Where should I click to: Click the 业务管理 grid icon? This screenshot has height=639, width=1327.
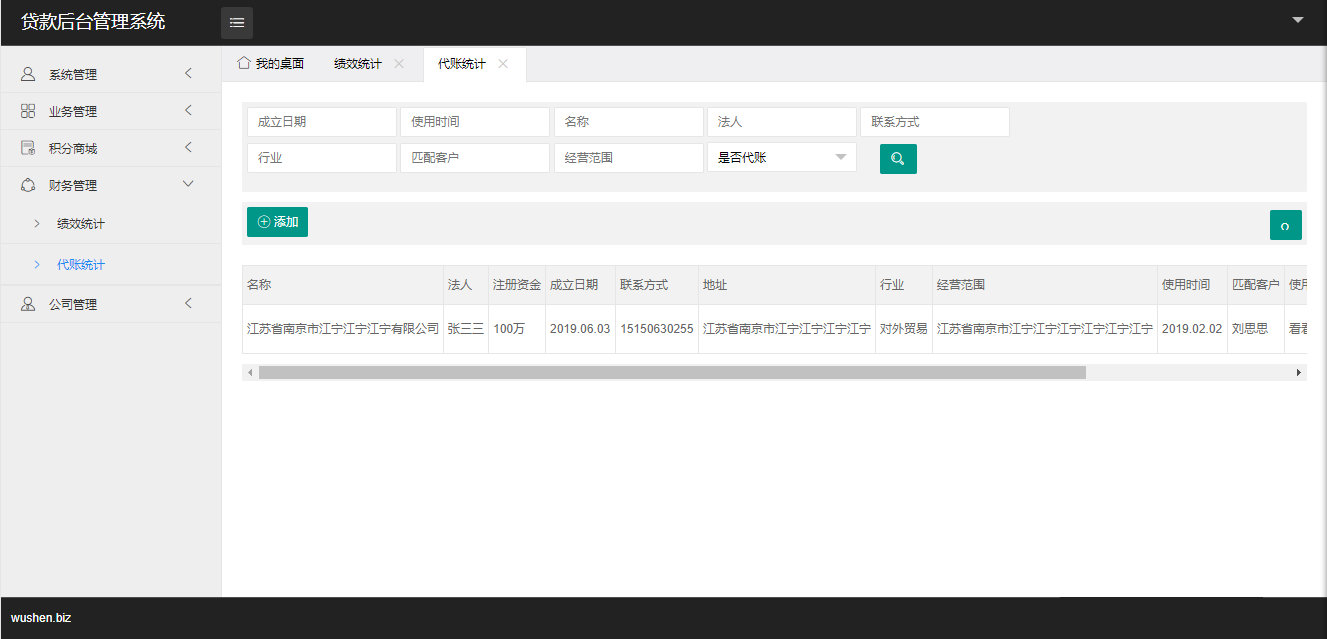tap(28, 111)
